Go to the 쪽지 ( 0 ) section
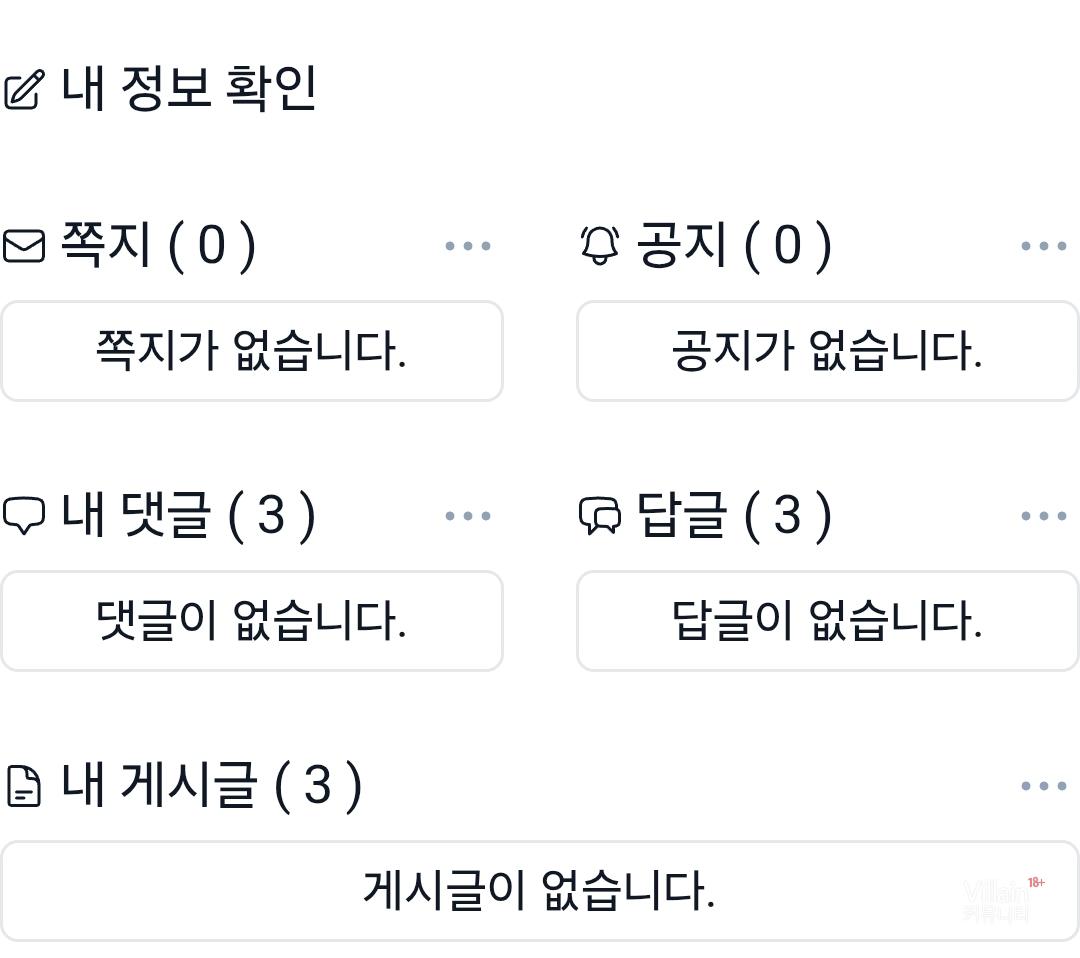Image resolution: width=1080 pixels, height=958 pixels. [158, 245]
